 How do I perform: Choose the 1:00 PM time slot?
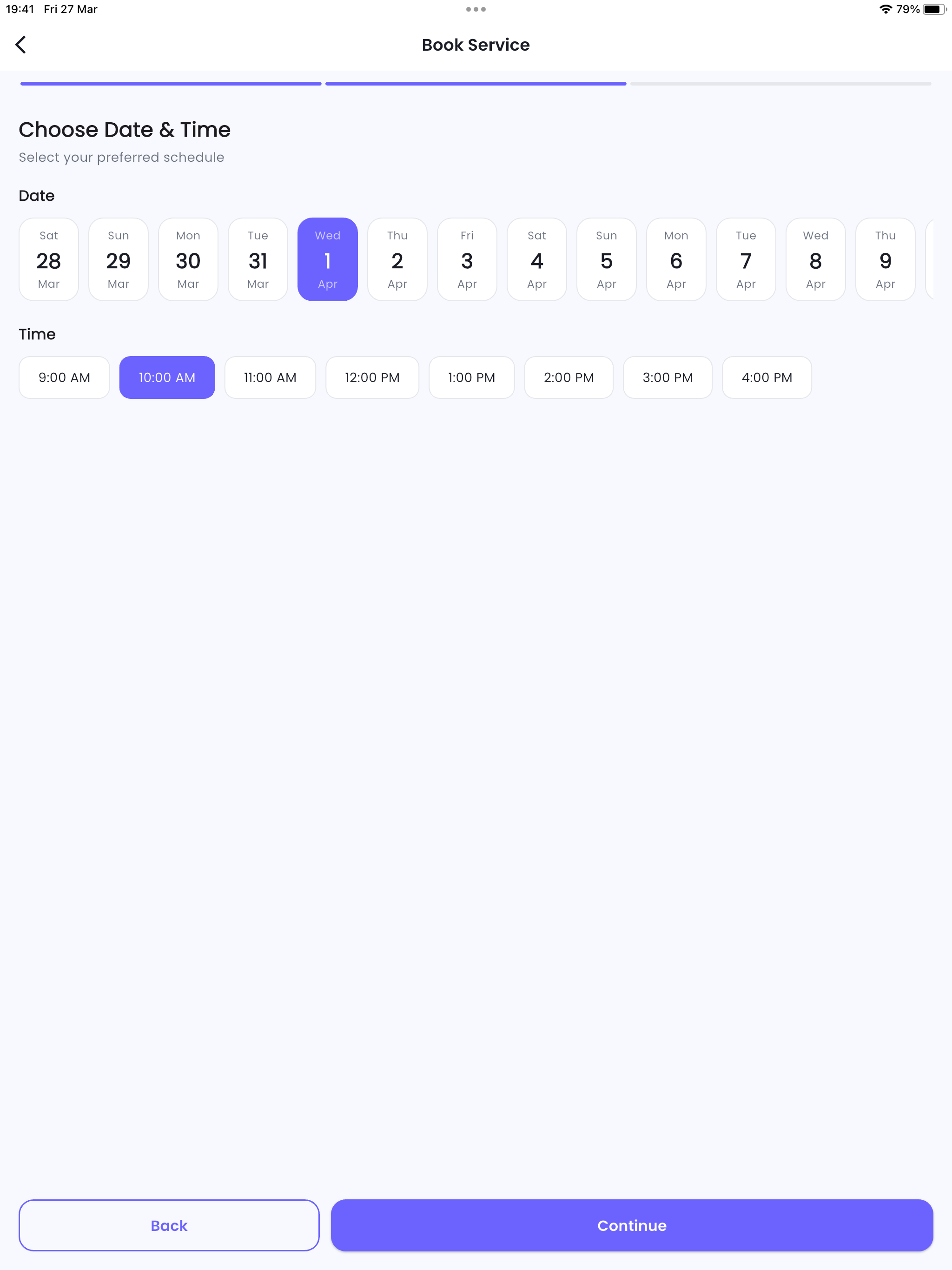pos(472,377)
